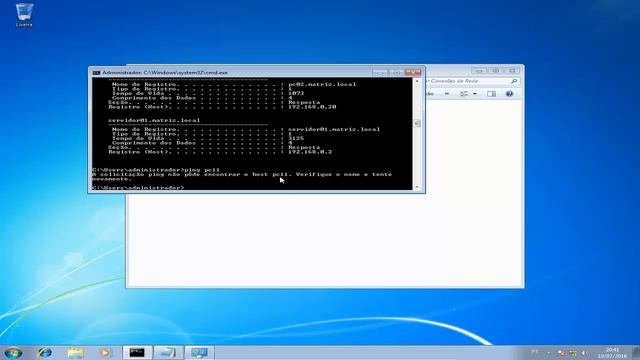Viewport: 640px width, 360px height.
Task: Open help in the Conexões de Rede window
Action: click(509, 94)
